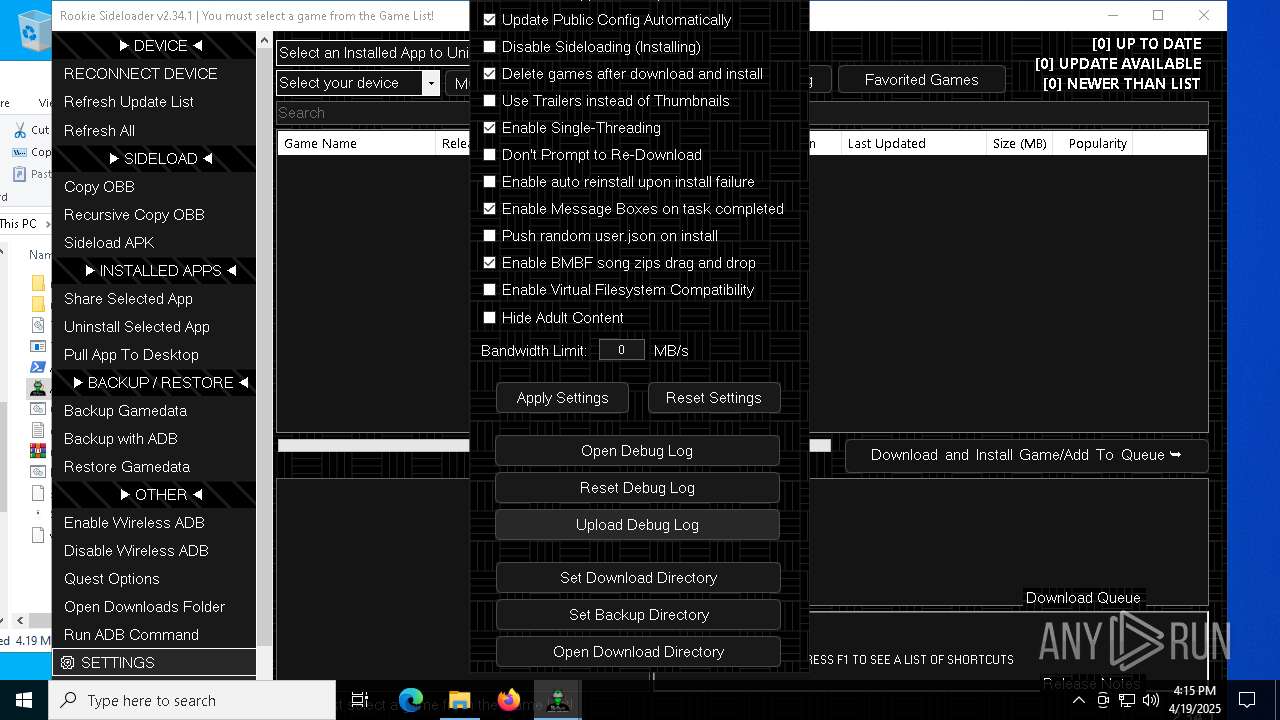Sort by Size (MB) column

tap(1019, 144)
